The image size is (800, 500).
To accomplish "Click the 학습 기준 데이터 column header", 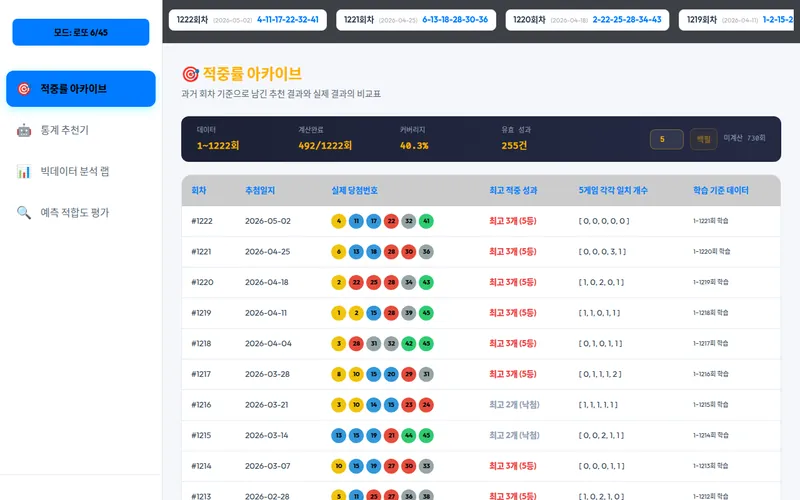I will pyautogui.click(x=720, y=190).
